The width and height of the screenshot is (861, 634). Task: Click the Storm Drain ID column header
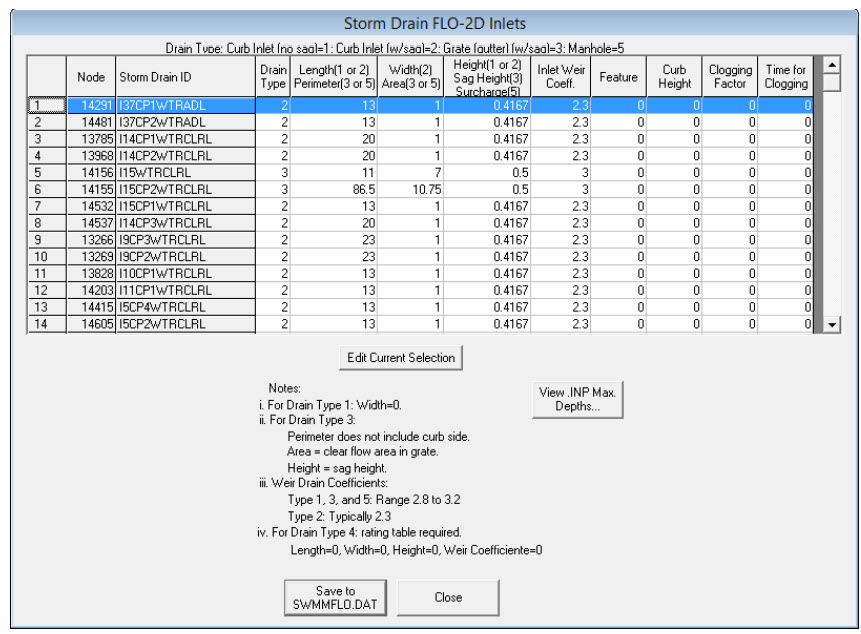point(185,77)
